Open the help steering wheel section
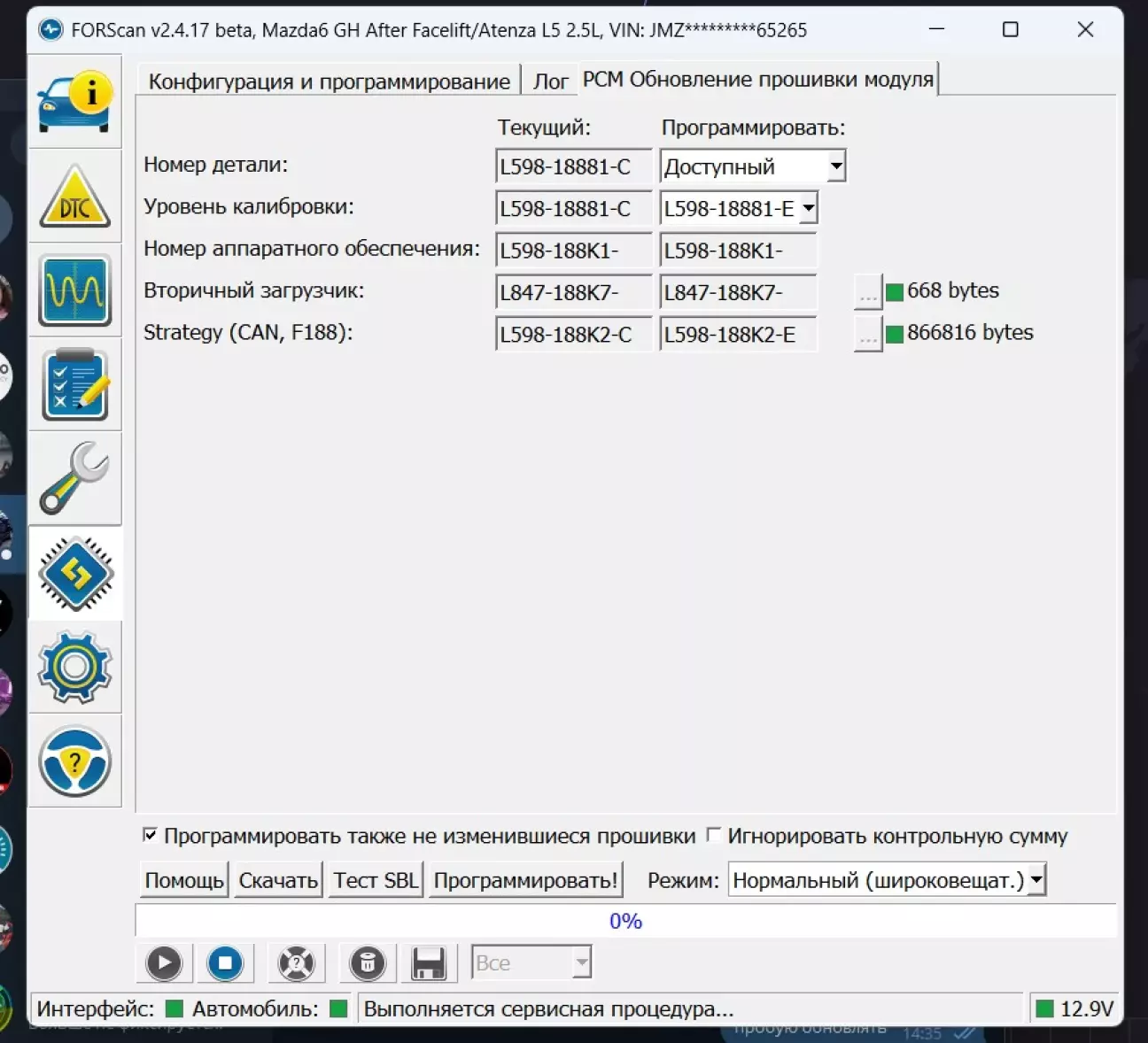Viewport: 1148px width, 1043px height. 75,761
